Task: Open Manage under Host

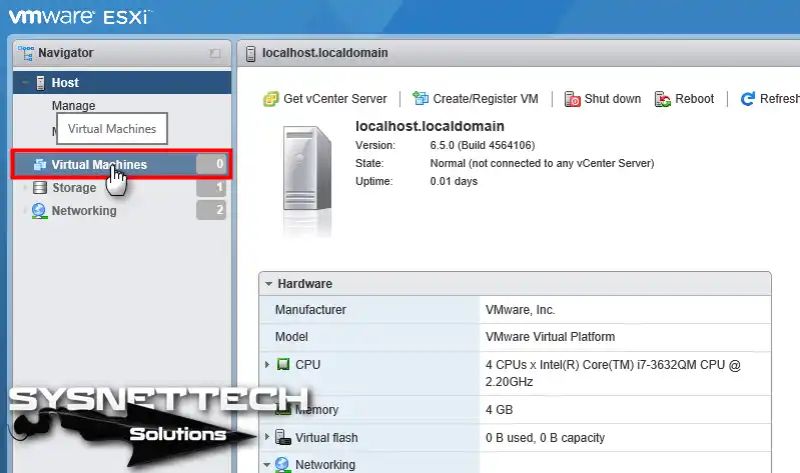Action: pyautogui.click(x=73, y=106)
